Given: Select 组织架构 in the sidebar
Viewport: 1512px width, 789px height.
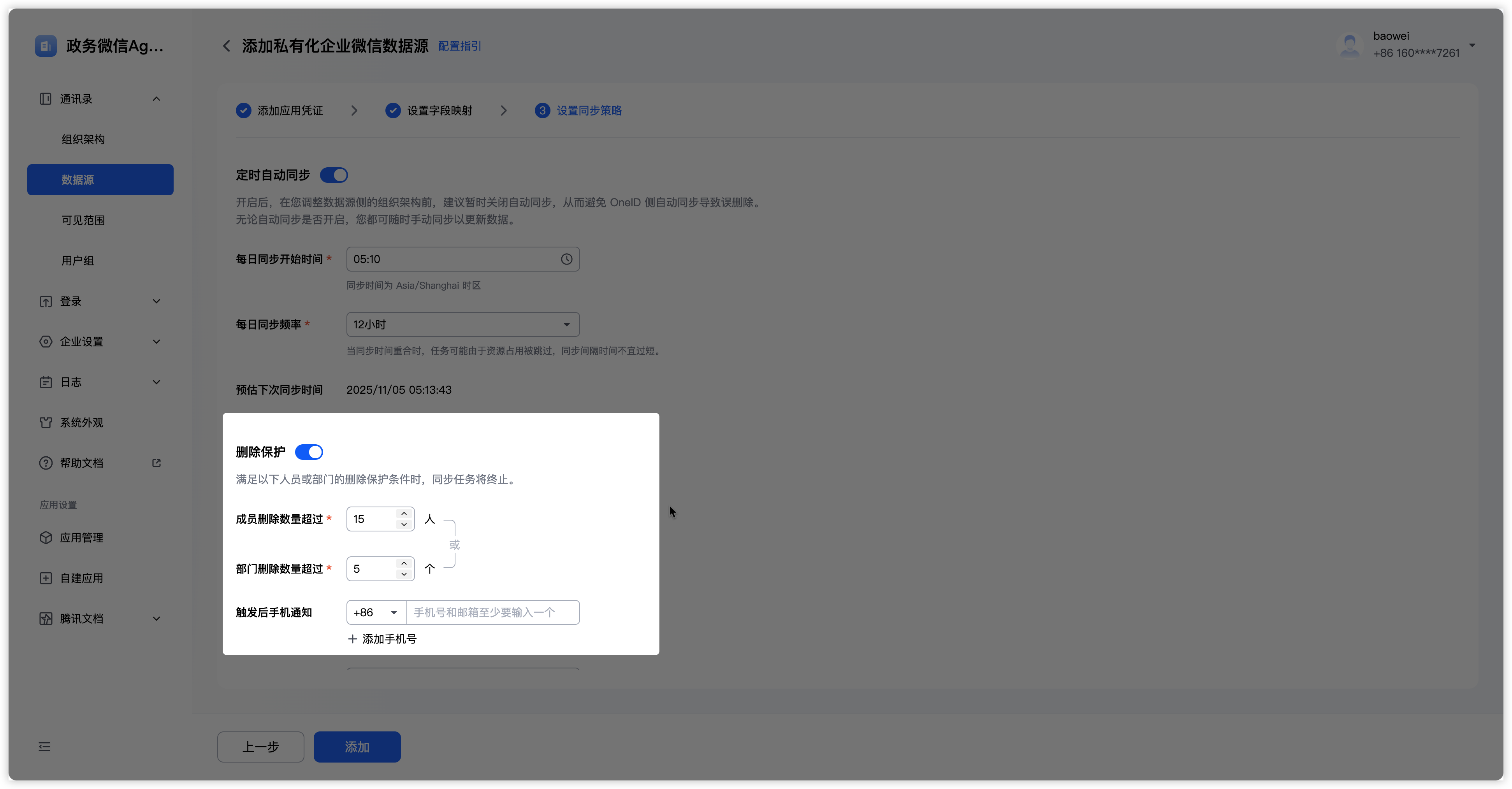Looking at the screenshot, I should 83,139.
